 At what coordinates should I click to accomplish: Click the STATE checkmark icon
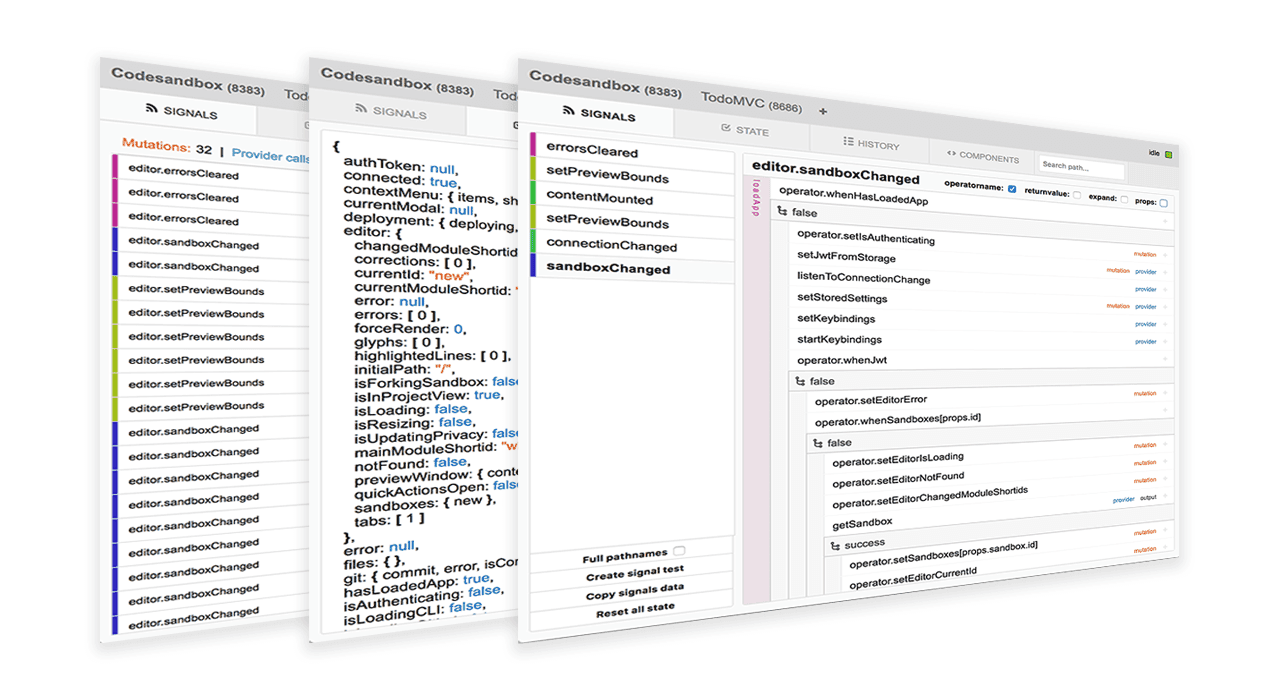click(725, 128)
